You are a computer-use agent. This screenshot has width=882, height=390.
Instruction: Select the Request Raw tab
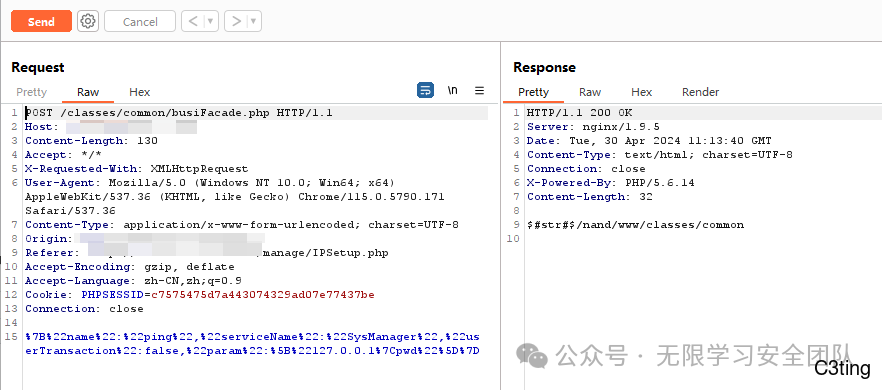[x=88, y=92]
